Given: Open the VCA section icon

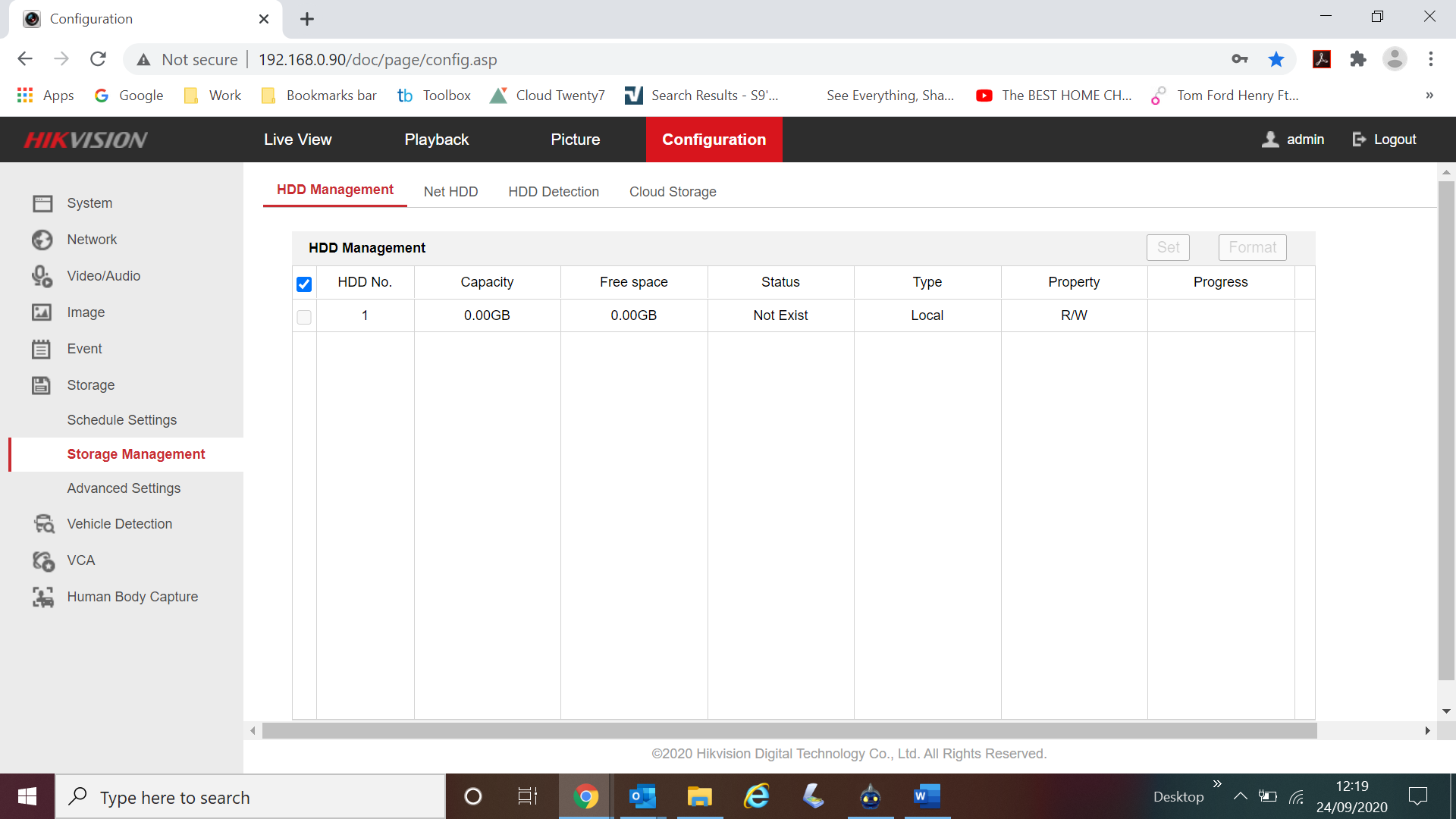Looking at the screenshot, I should pos(43,560).
